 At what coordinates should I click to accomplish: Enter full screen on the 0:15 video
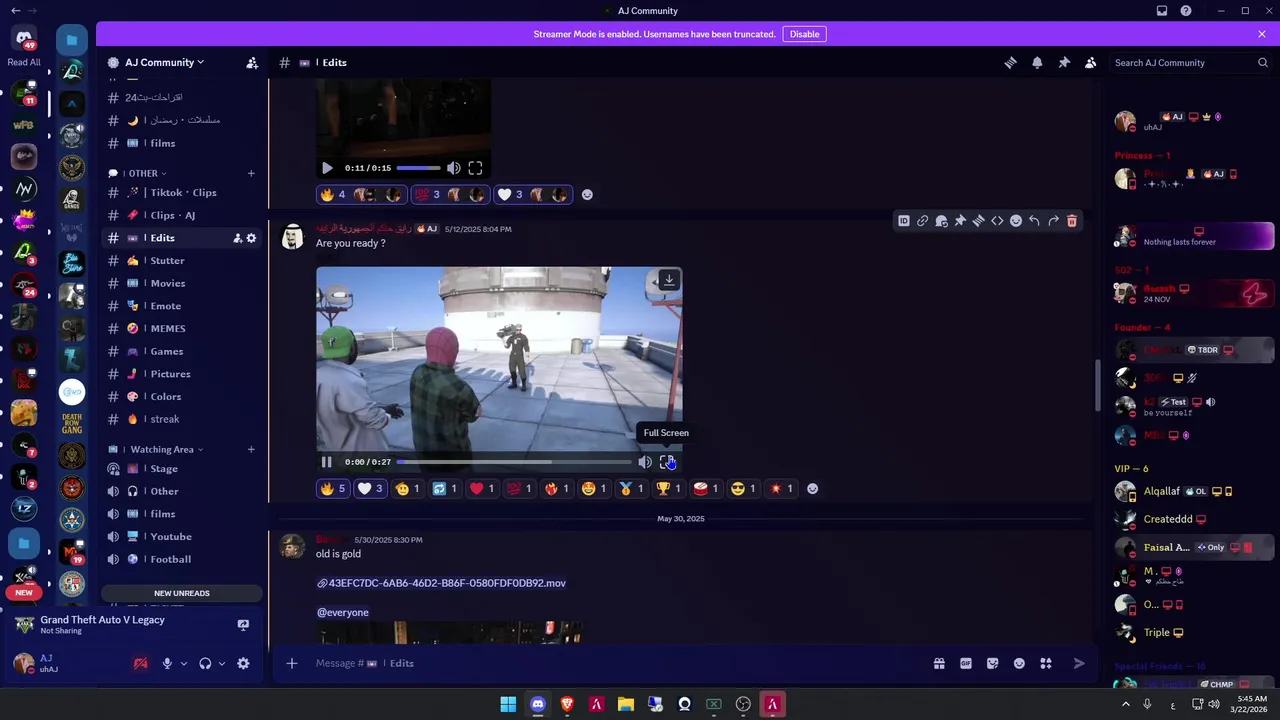click(x=475, y=168)
